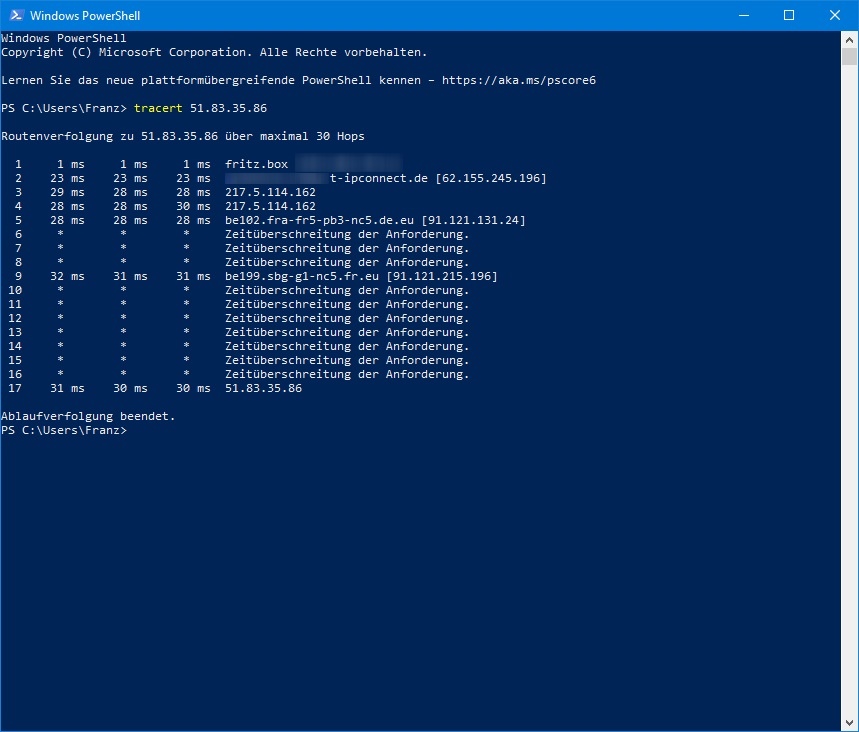Click t-ipconnect.de in hop 2
This screenshot has width=859, height=732.
(x=379, y=178)
